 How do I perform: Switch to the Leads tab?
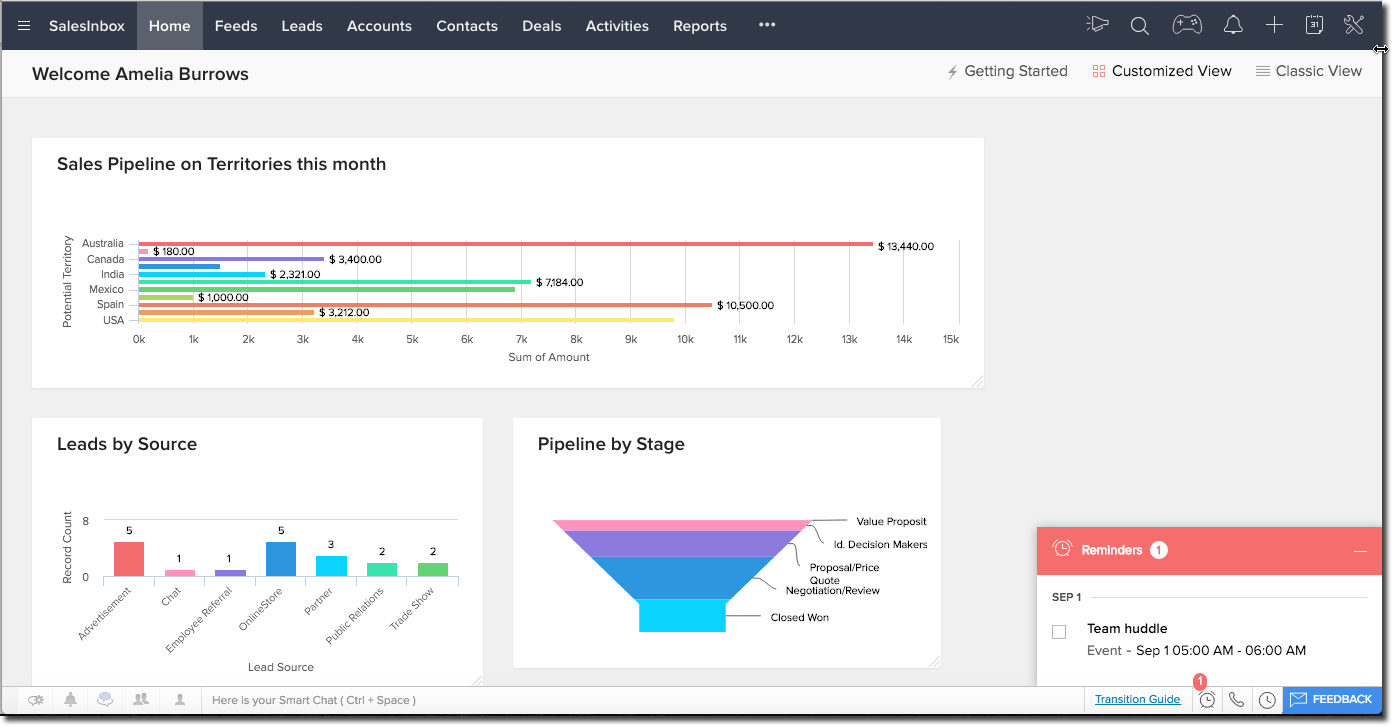pyautogui.click(x=301, y=26)
